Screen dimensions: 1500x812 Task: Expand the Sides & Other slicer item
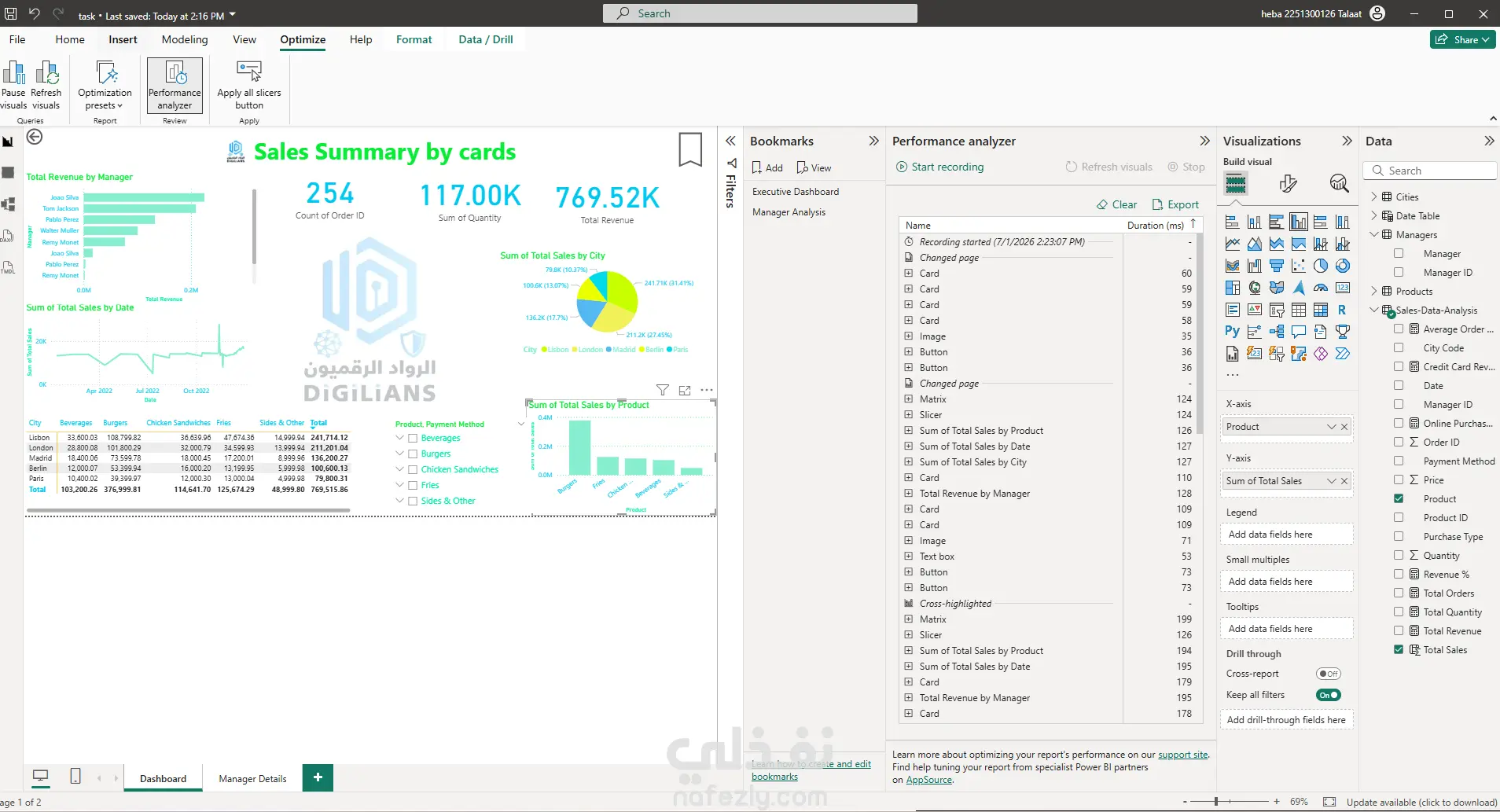click(x=400, y=501)
